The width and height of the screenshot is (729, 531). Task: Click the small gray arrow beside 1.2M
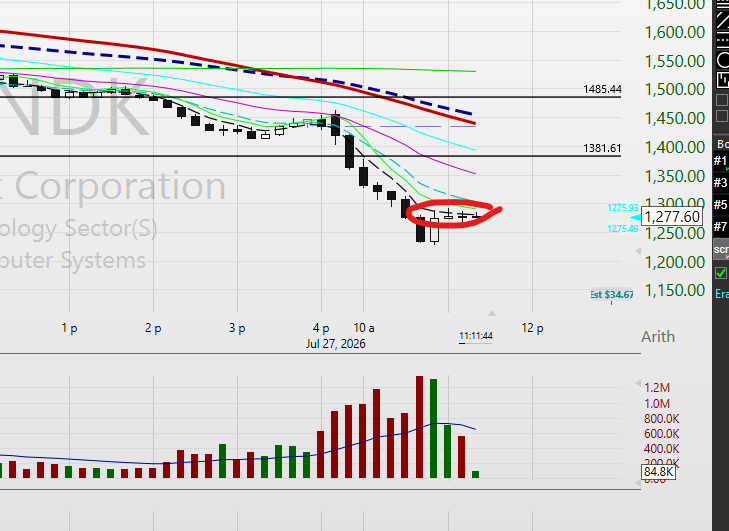[x=638, y=383]
